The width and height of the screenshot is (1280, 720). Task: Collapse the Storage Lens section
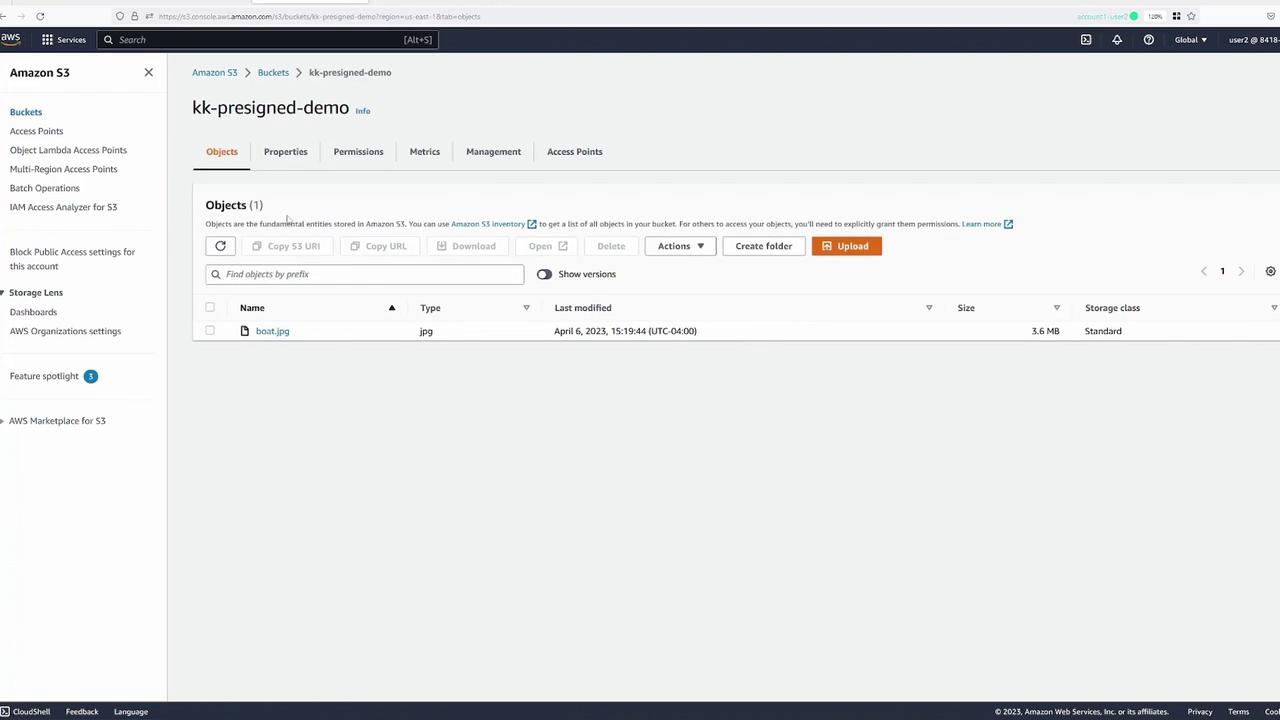3,292
